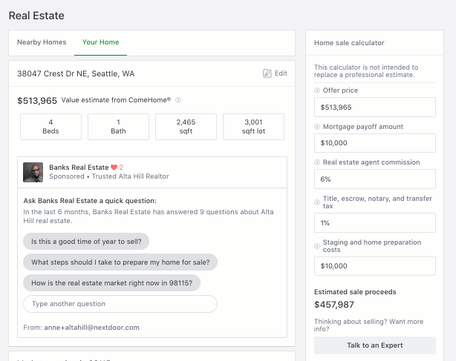Screen dimensions: 456x361
Task: Ask 'What steps should I take to prepare my home'
Action: 120,262
